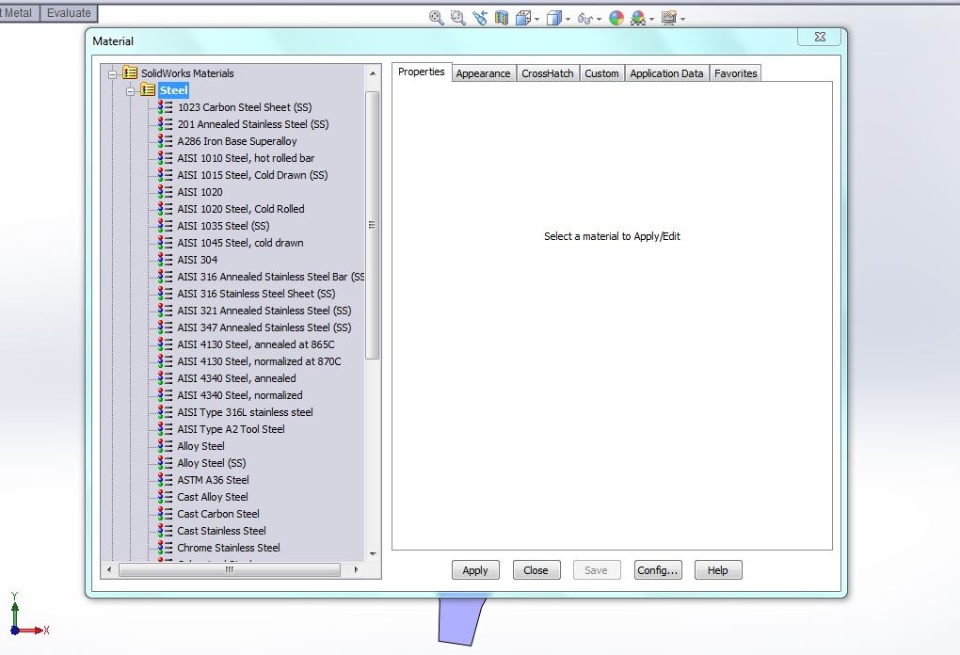The image size is (960, 655).
Task: Show the Favorites tab
Action: pos(735,73)
